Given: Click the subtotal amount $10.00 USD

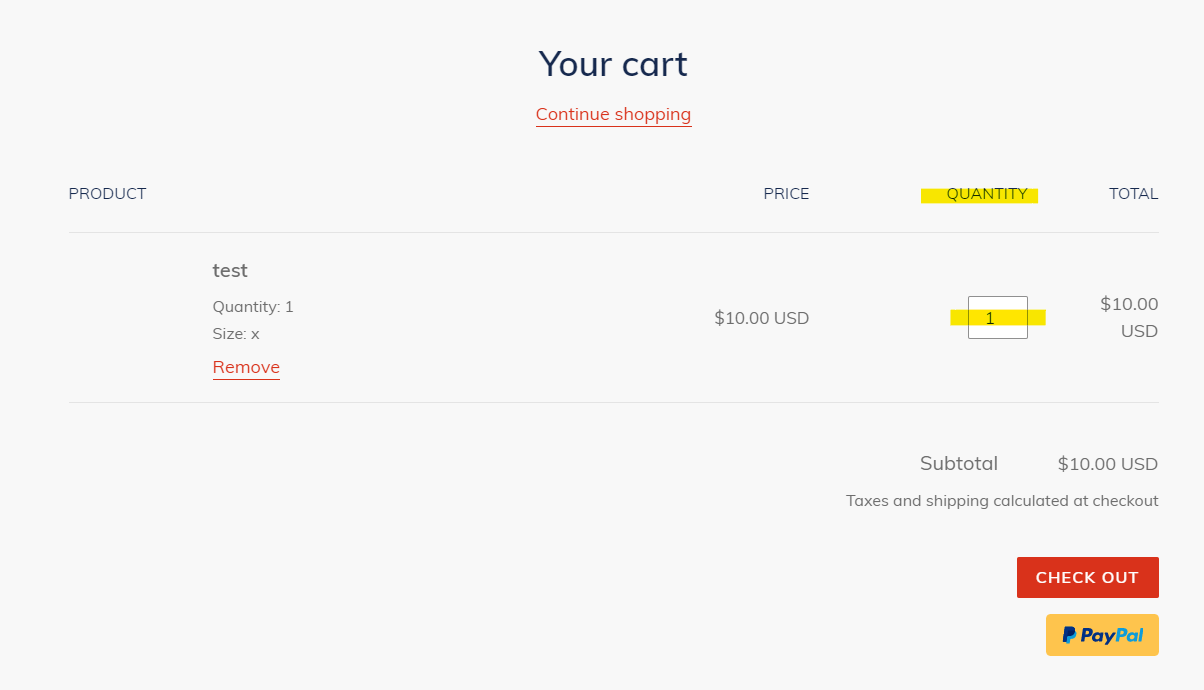Looking at the screenshot, I should [x=1107, y=464].
